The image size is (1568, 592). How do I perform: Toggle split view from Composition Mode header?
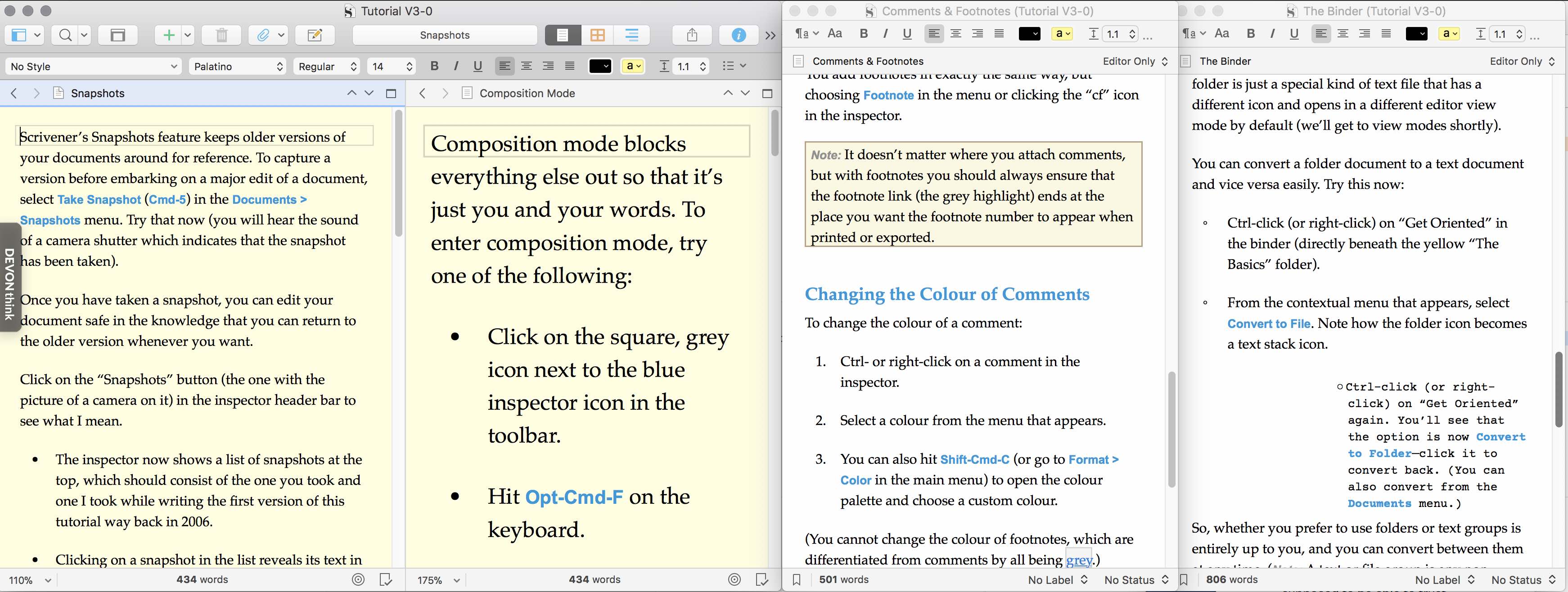(x=767, y=93)
